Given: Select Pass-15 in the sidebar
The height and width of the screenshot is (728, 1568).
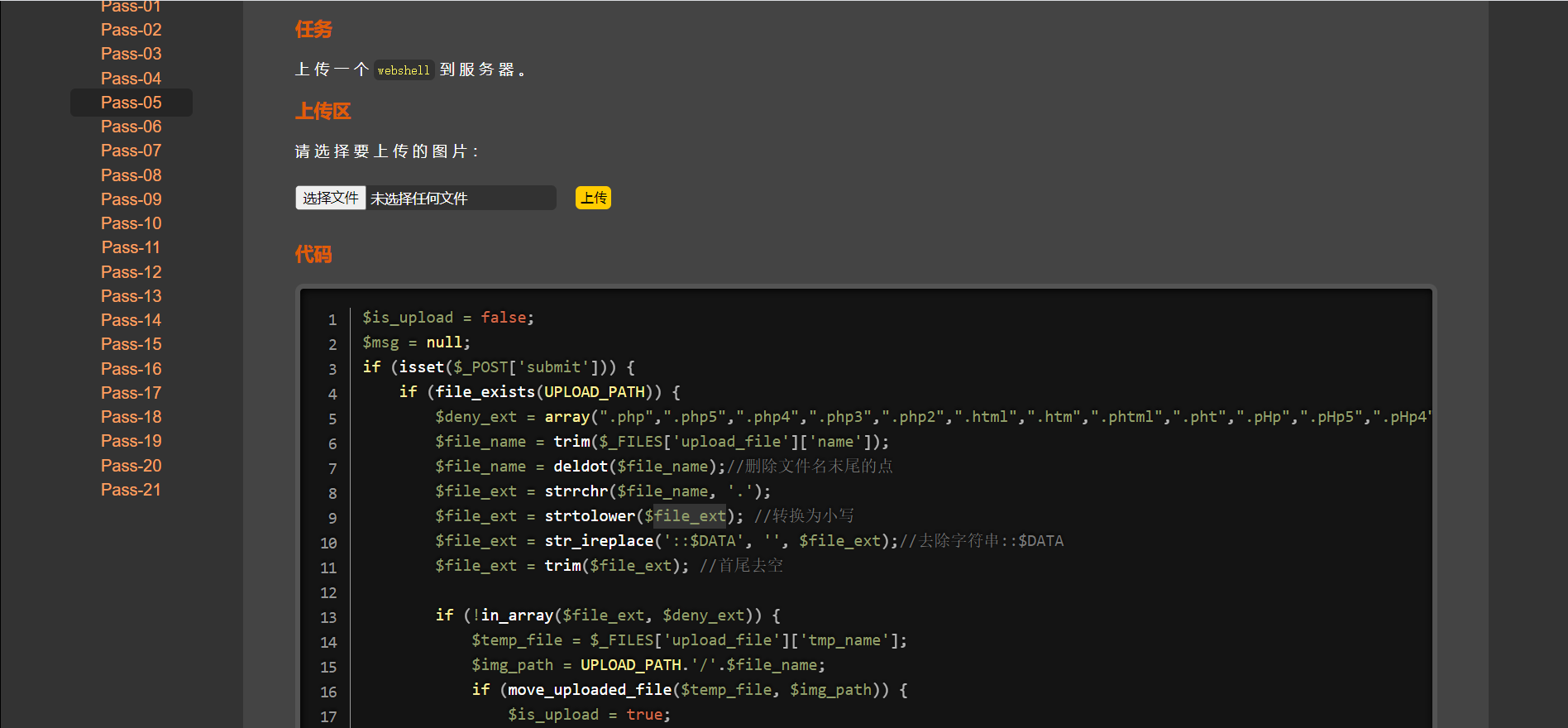Looking at the screenshot, I should (131, 344).
